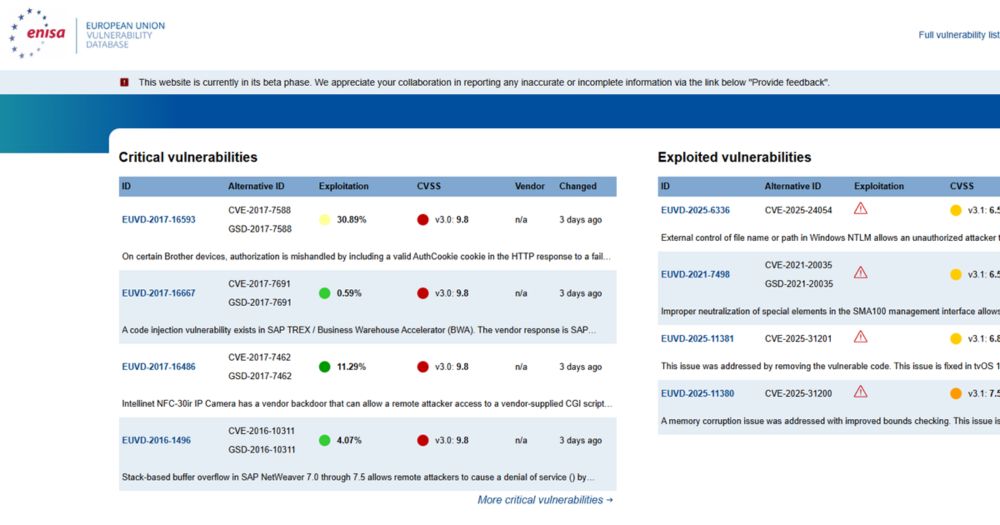Click GSD-2016-10311 alternative ID text
This screenshot has width=1000, height=525.
[261, 449]
